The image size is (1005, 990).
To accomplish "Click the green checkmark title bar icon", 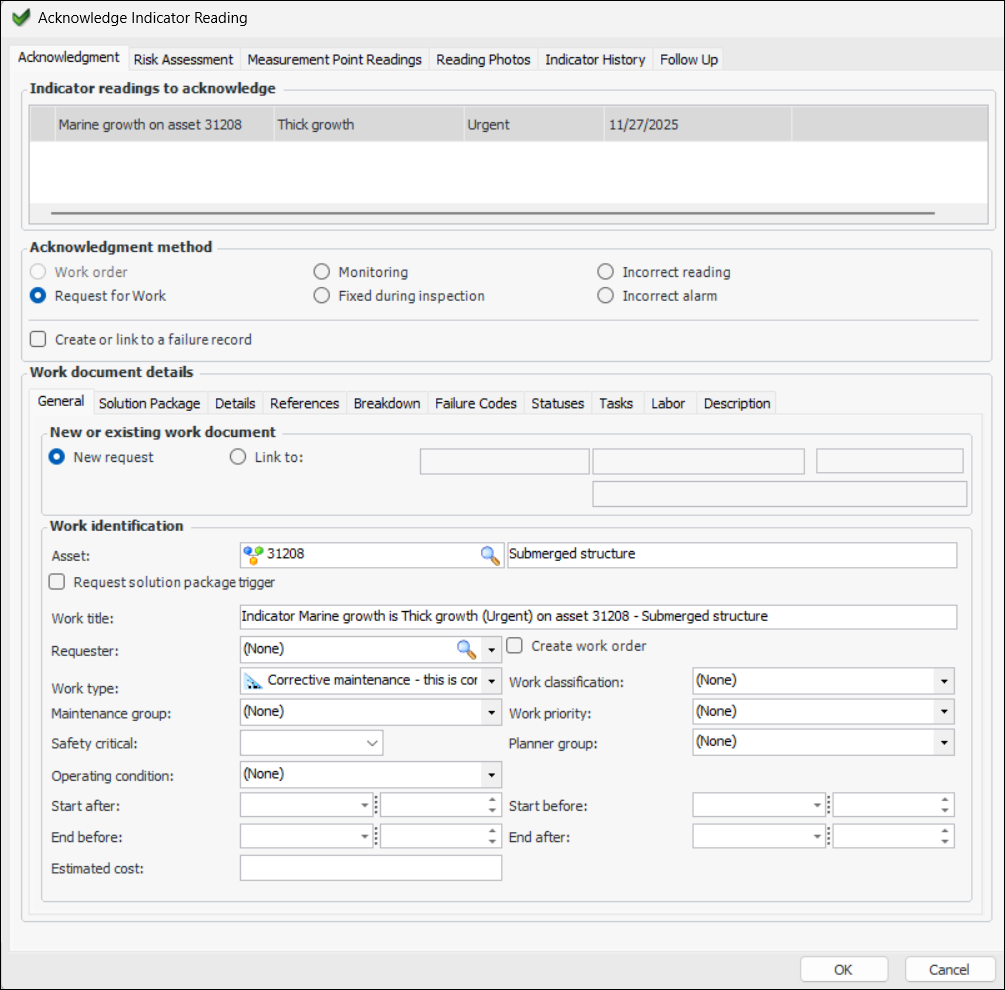I will coord(20,18).
